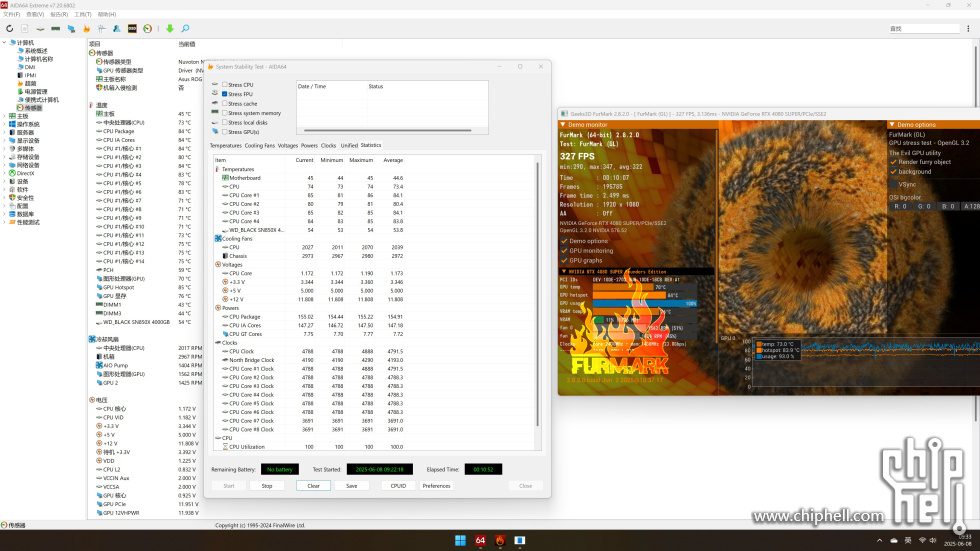Uncheck the Stress FPU checkbox
The image size is (980, 551).
click(x=224, y=94)
